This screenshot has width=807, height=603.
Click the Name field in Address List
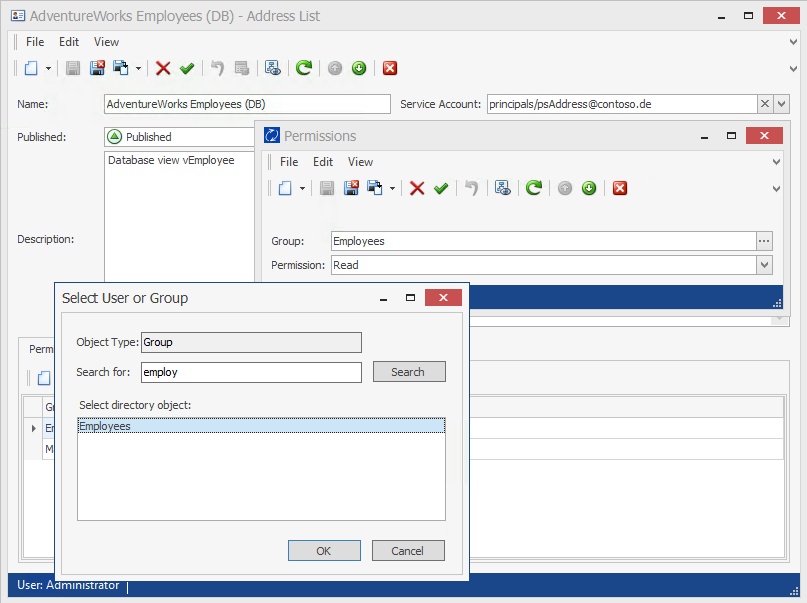coord(247,104)
